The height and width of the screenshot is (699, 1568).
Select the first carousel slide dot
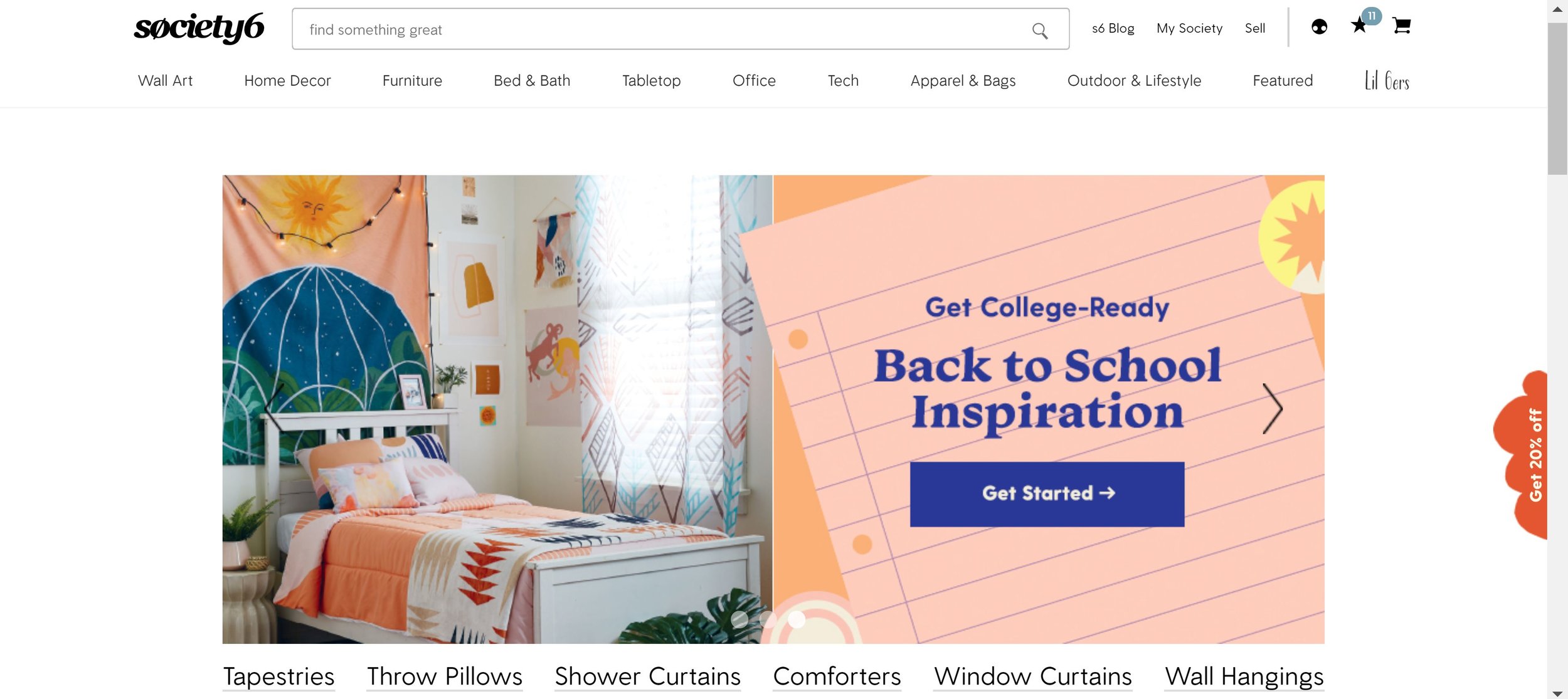(739, 619)
